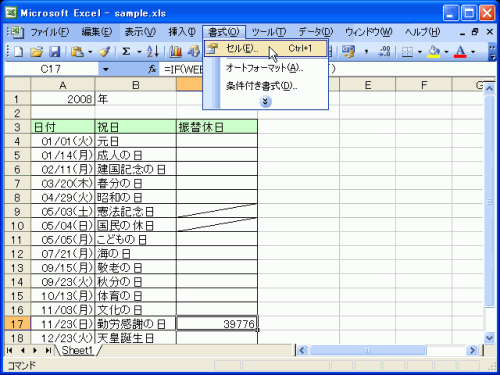
Task: Open the 挿入(I) menu
Action: click(182, 32)
